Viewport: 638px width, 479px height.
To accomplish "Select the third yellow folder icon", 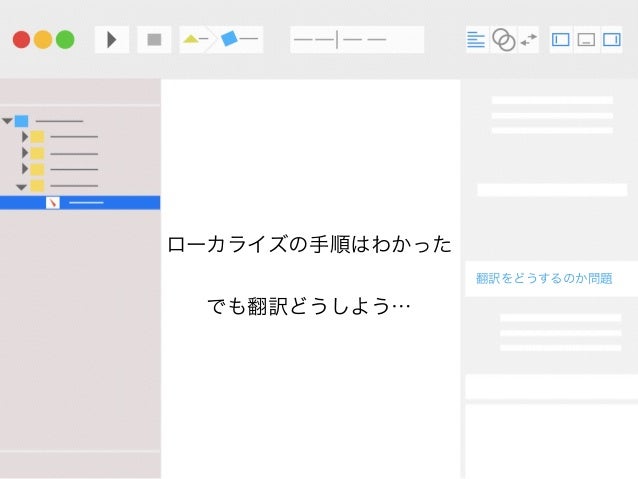I will click(x=37, y=169).
